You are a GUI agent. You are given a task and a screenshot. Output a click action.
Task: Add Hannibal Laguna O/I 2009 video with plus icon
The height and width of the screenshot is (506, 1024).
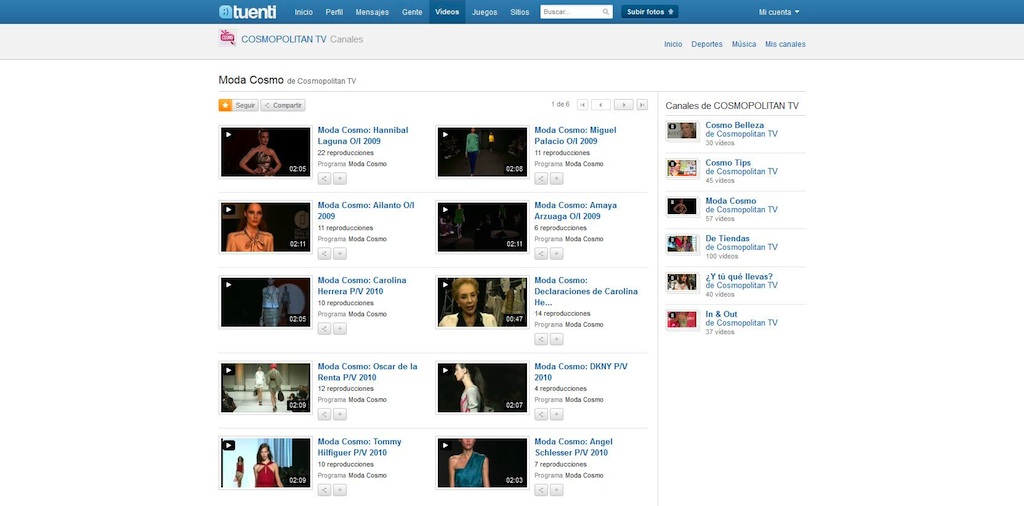click(x=340, y=178)
